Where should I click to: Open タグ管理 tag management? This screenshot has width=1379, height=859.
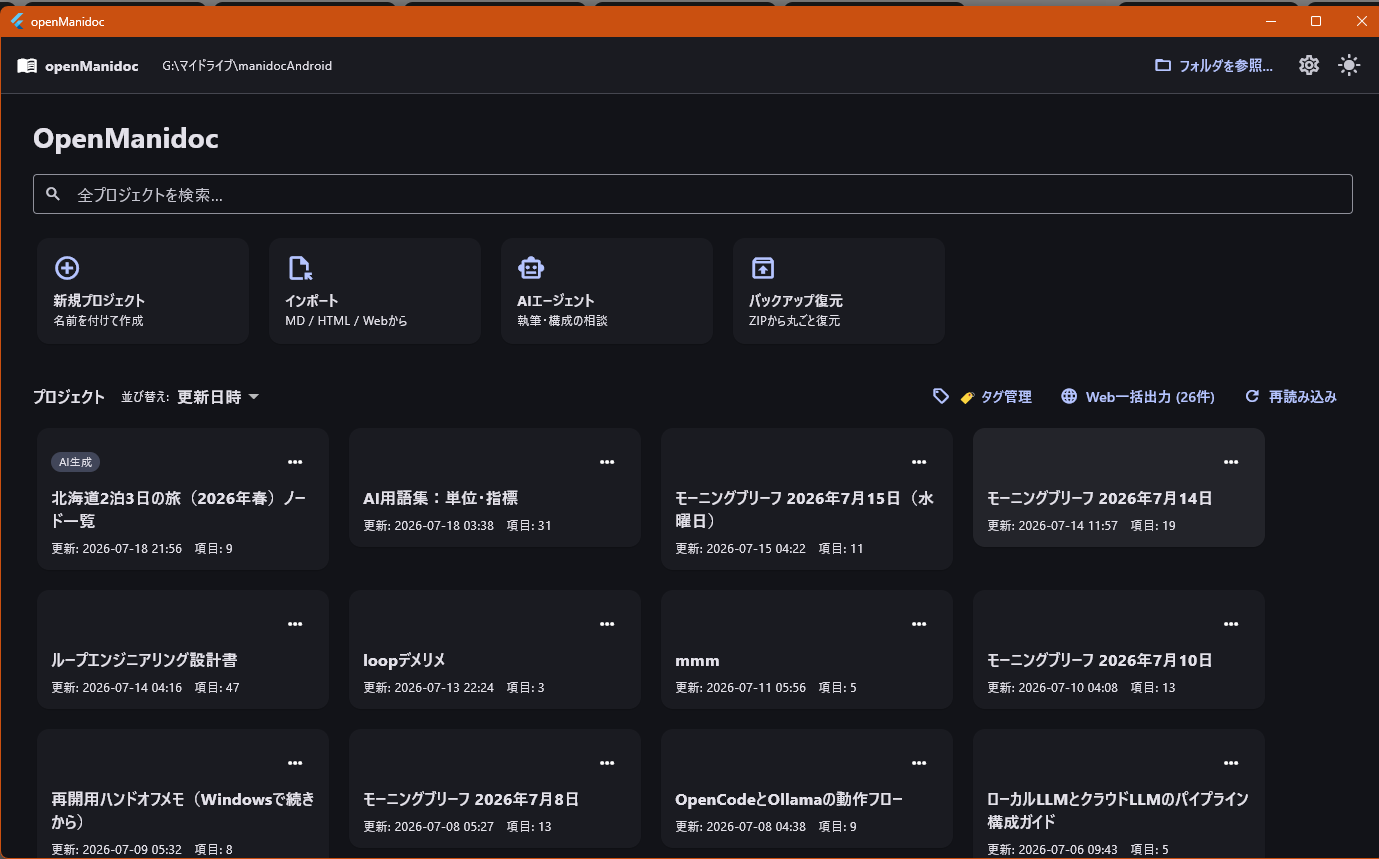coord(982,397)
